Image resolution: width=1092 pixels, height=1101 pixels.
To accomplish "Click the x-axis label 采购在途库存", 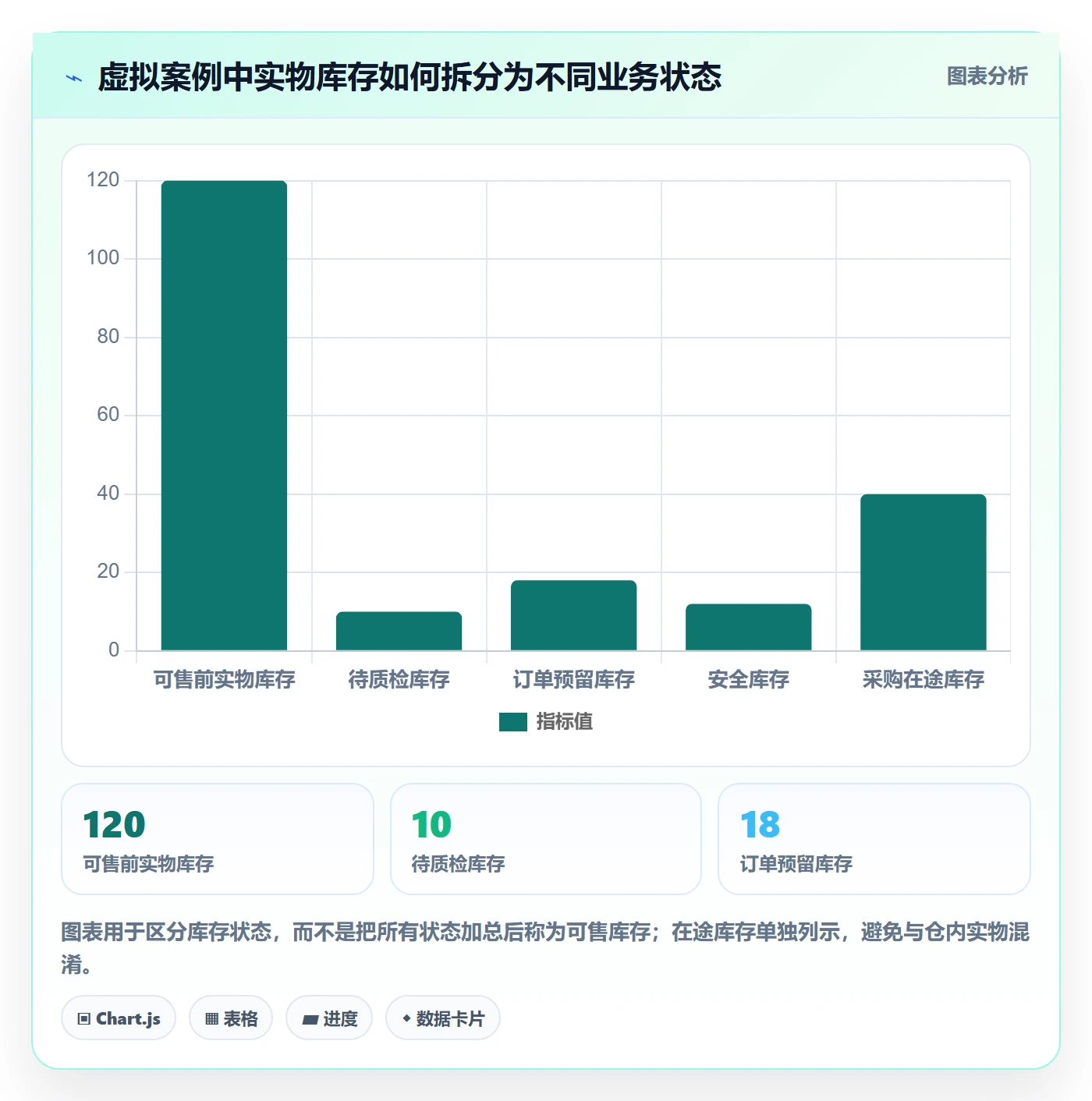I will [x=923, y=680].
